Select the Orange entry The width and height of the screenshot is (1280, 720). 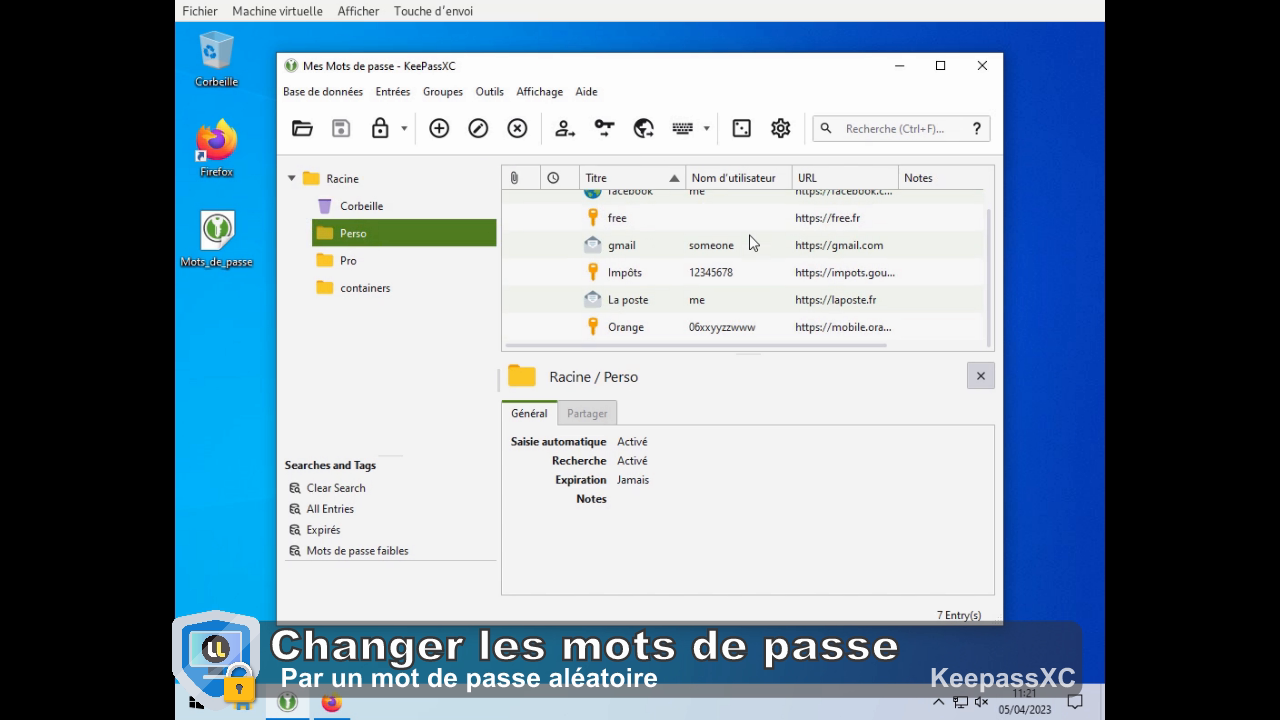pos(743,327)
